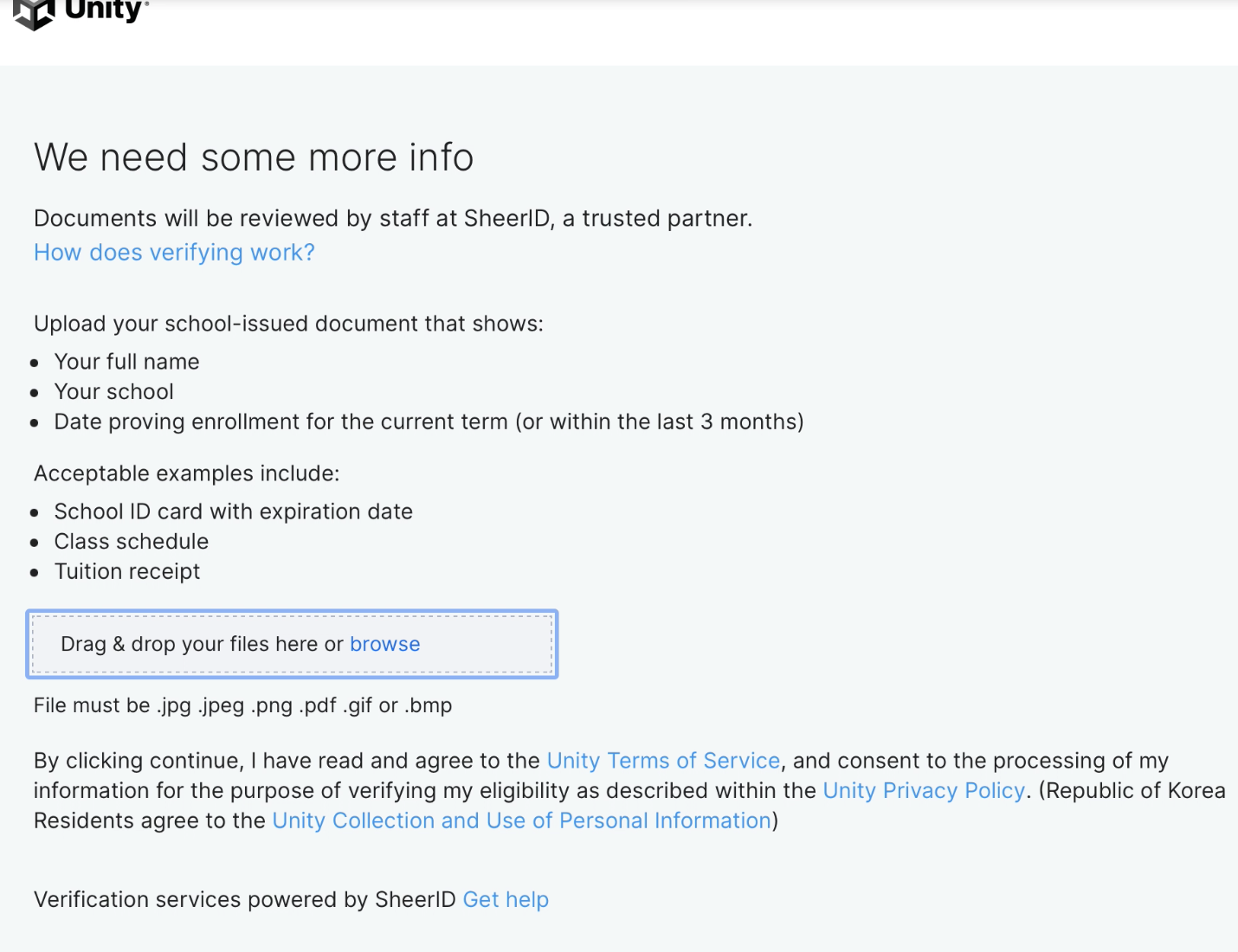Click School ID card with expiration date item
The height and width of the screenshot is (952, 1238).
[233, 511]
